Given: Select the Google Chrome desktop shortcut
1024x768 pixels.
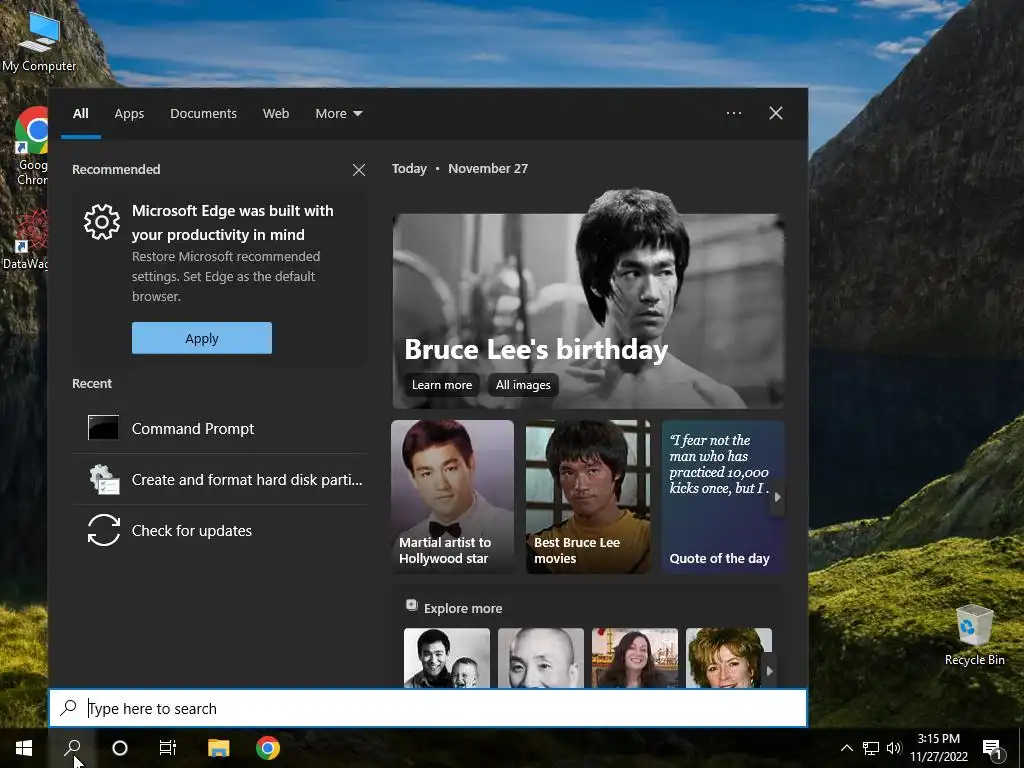Looking at the screenshot, I should 32,146.
